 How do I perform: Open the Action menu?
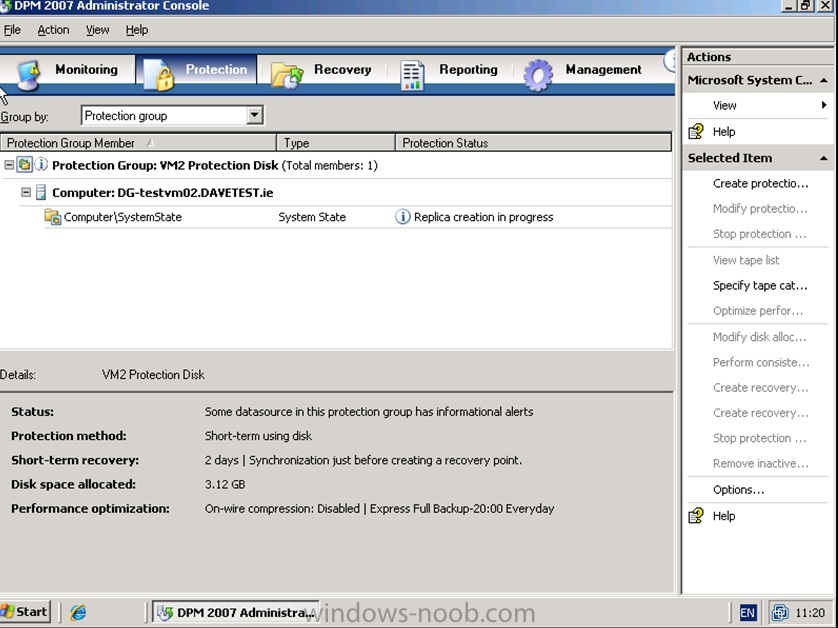click(x=53, y=30)
